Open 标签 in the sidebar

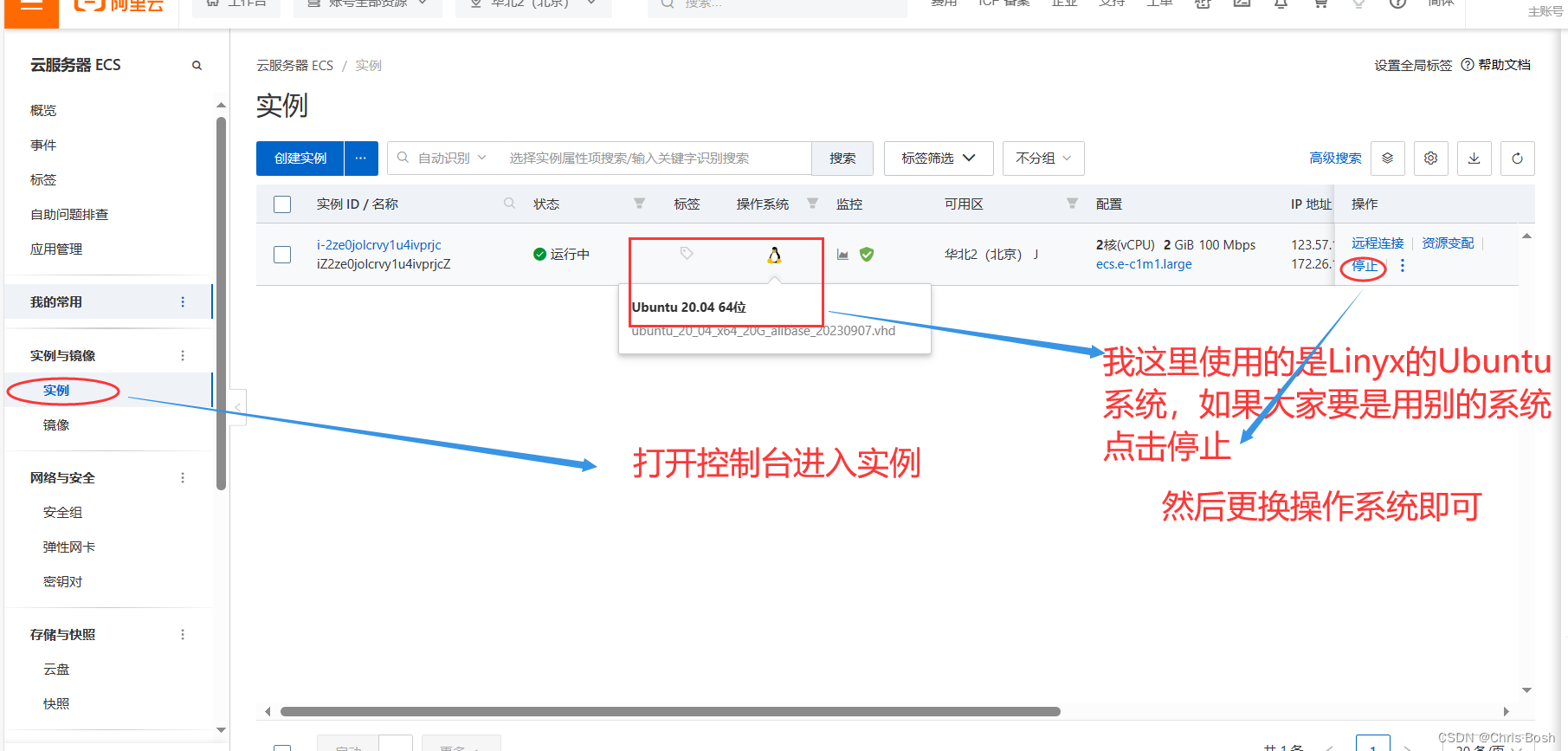[43, 180]
